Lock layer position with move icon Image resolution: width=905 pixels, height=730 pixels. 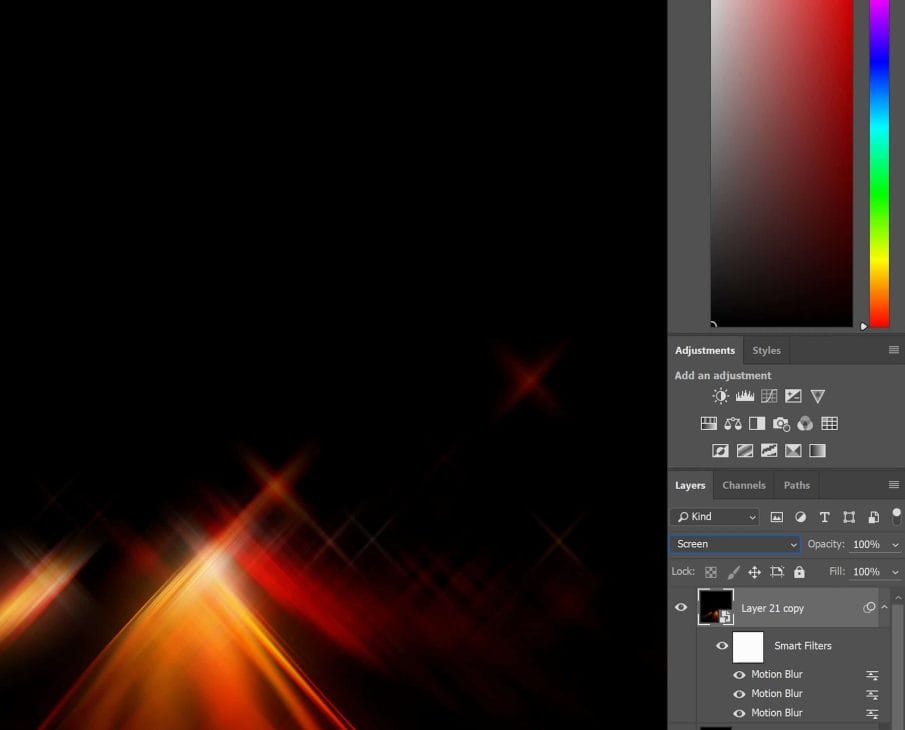(x=755, y=572)
